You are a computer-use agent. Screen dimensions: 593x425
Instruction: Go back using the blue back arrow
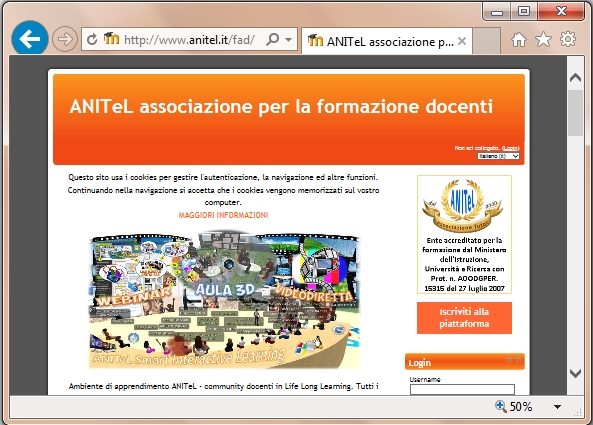[30, 39]
